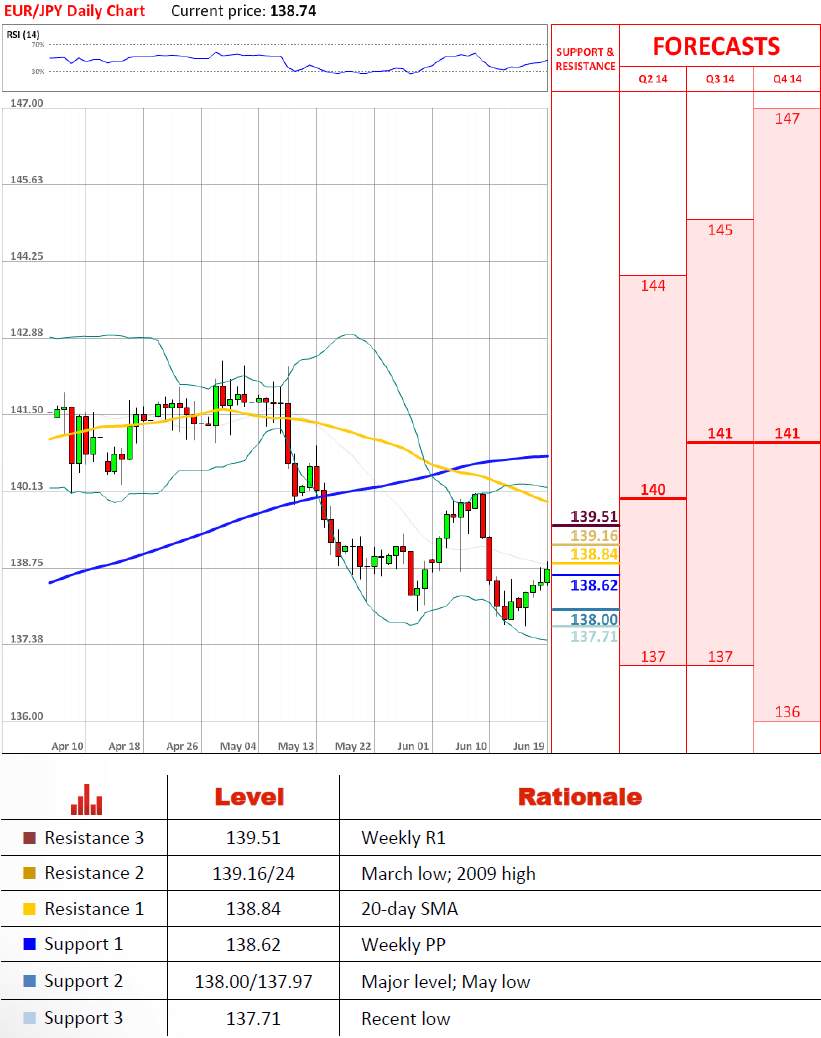Click the Apr 10 date label

(x=68, y=746)
